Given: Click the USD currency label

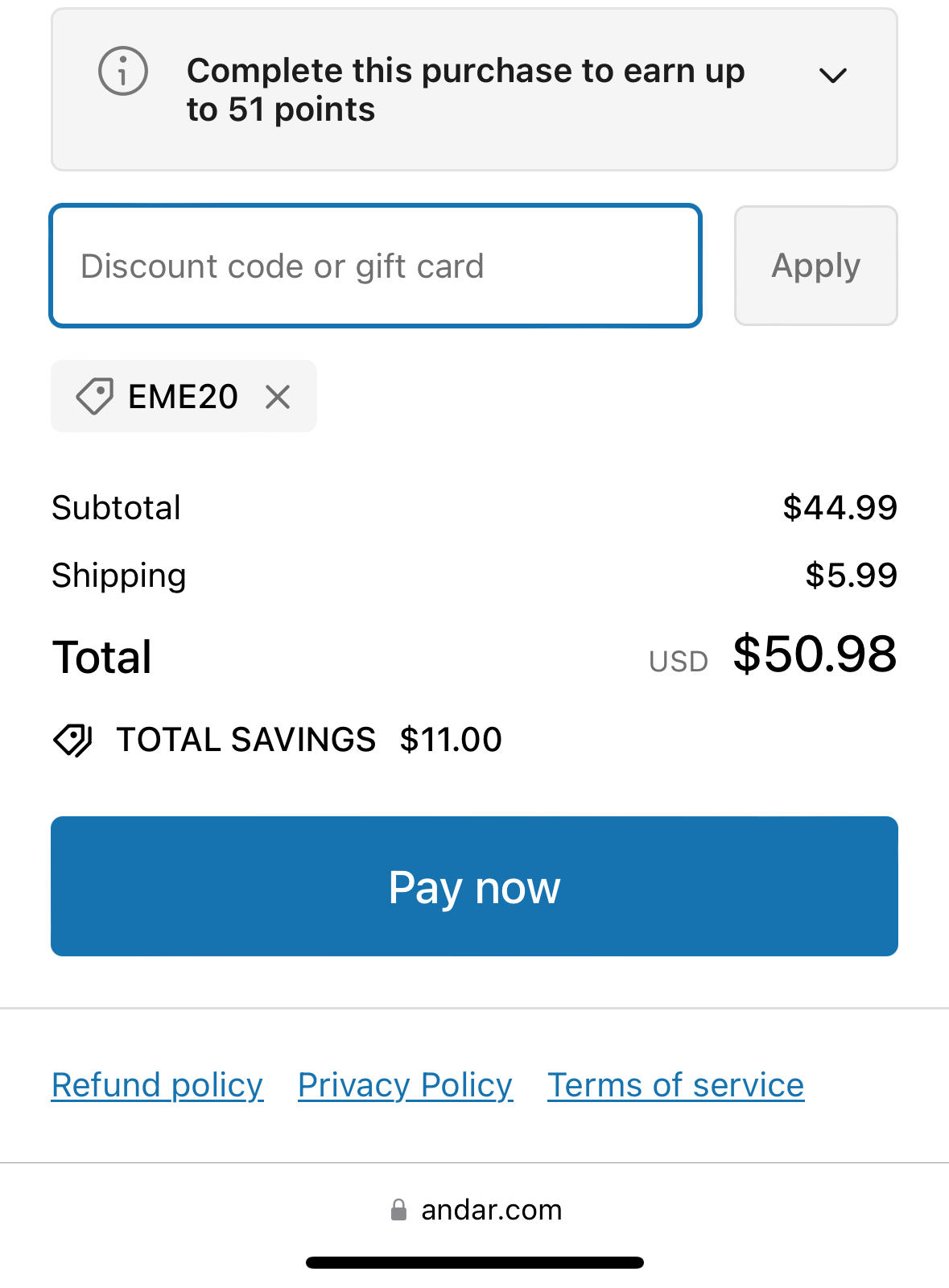Looking at the screenshot, I should click(678, 662).
